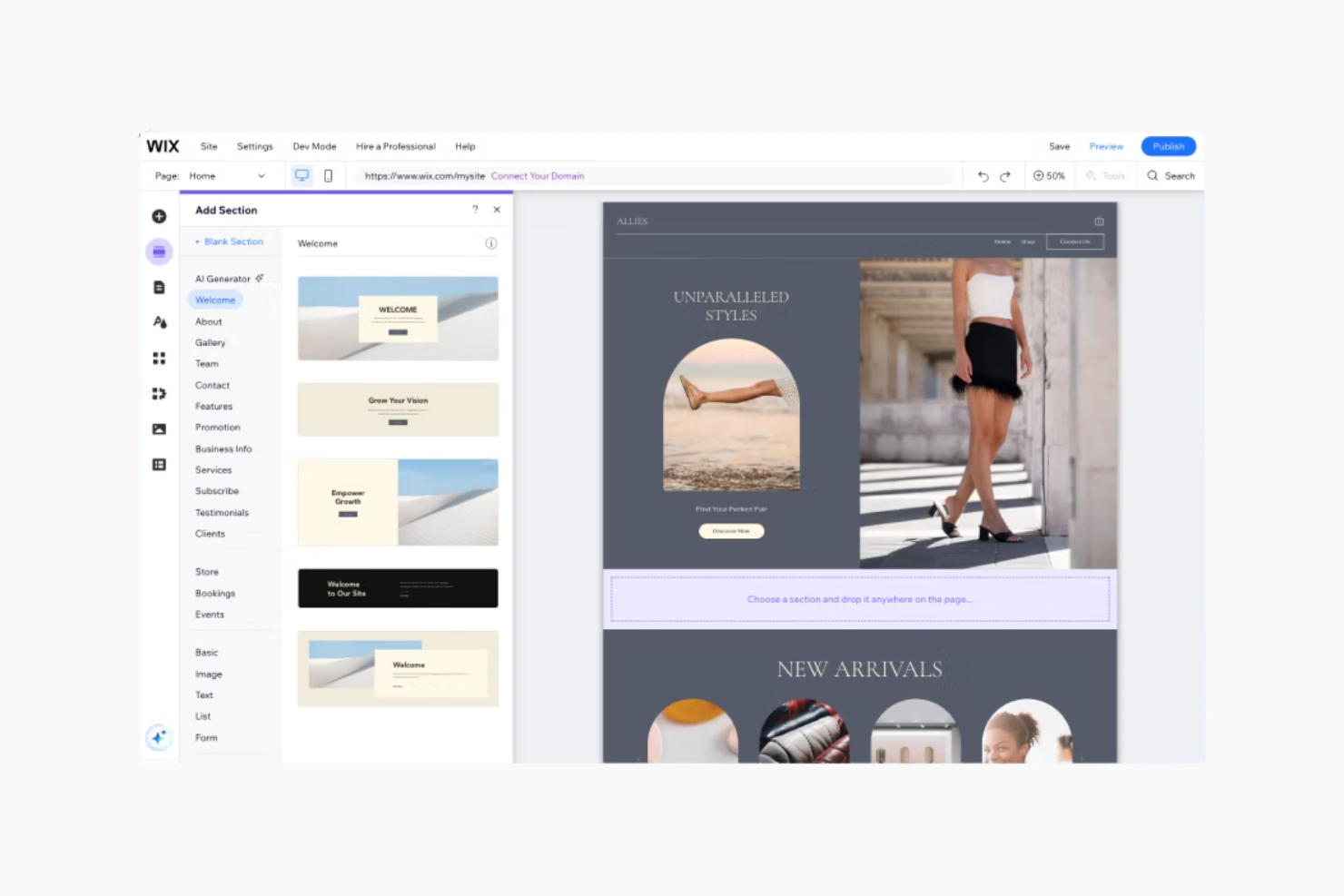Click the Publish button
Screen dimensions: 1344x896
click(x=1168, y=146)
